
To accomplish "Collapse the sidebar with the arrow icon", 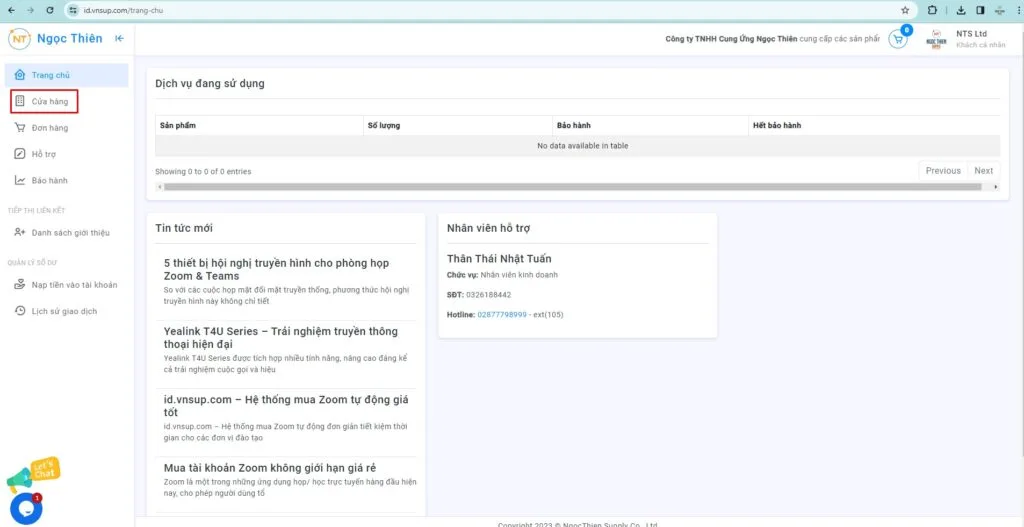I will [x=119, y=39].
